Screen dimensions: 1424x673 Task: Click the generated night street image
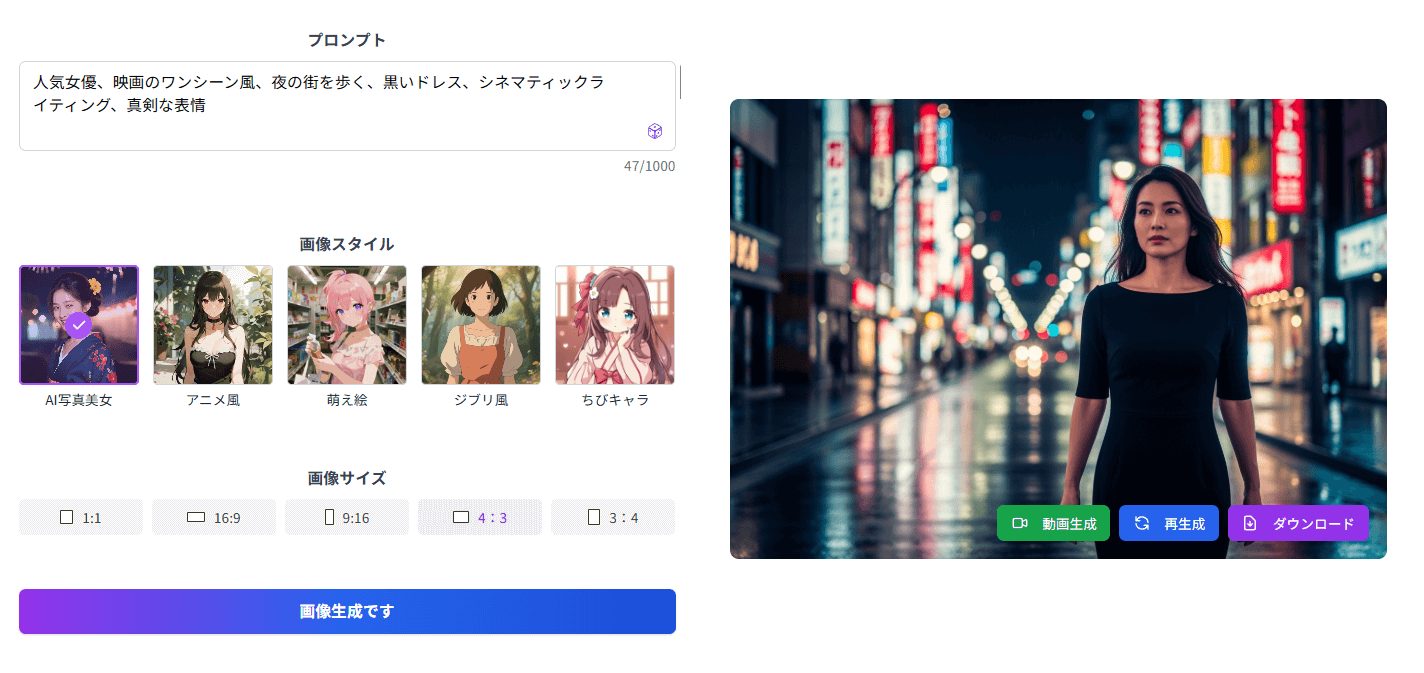(x=1000, y=300)
